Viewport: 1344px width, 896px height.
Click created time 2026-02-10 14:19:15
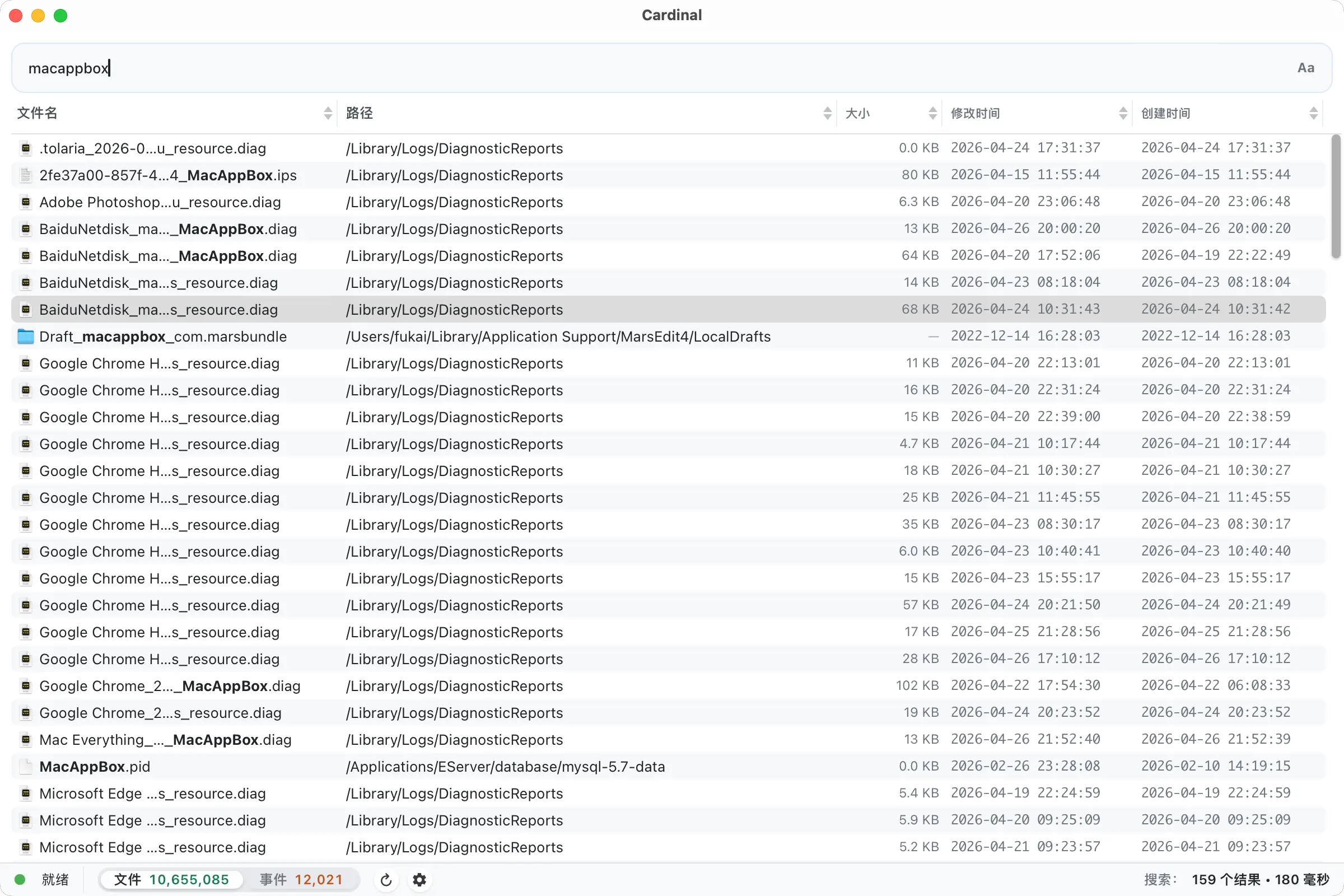click(1216, 766)
